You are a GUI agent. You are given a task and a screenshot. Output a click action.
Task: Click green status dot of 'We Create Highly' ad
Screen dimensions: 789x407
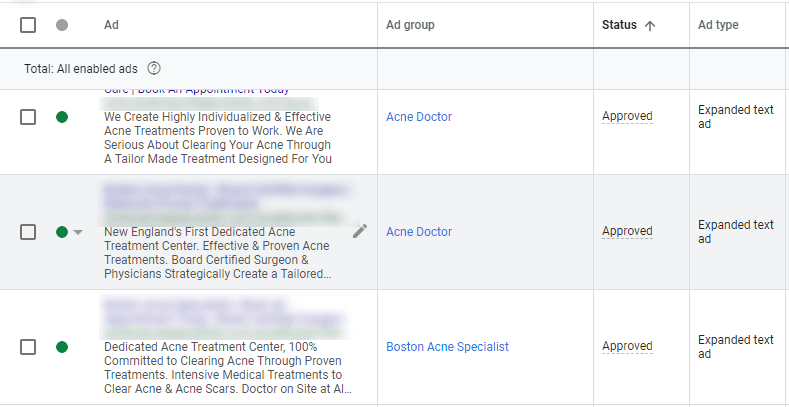[x=62, y=117]
